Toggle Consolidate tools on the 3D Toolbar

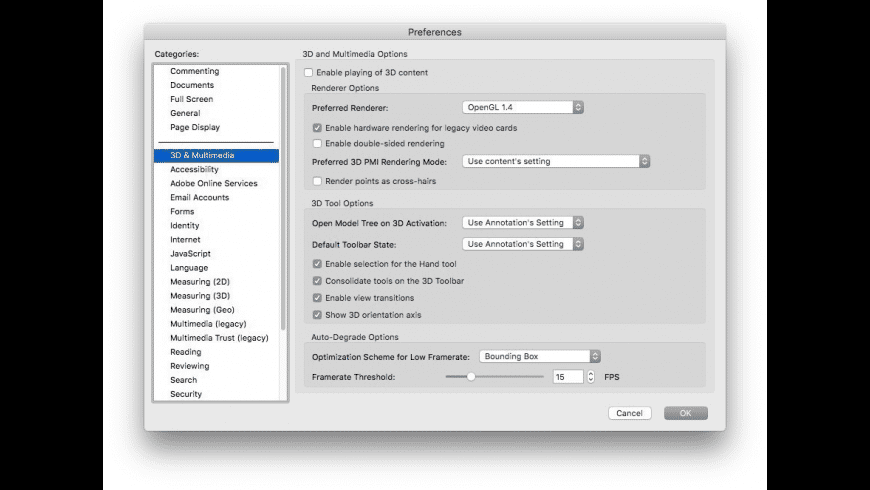click(x=317, y=281)
